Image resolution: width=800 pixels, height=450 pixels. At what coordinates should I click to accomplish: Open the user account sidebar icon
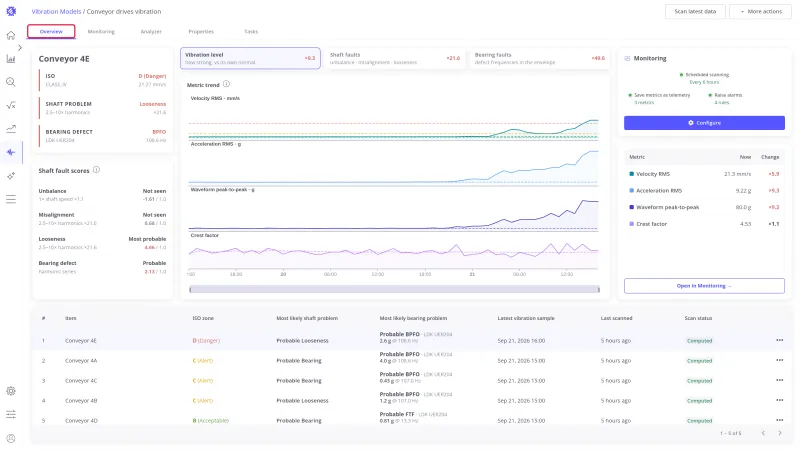click(x=11, y=438)
